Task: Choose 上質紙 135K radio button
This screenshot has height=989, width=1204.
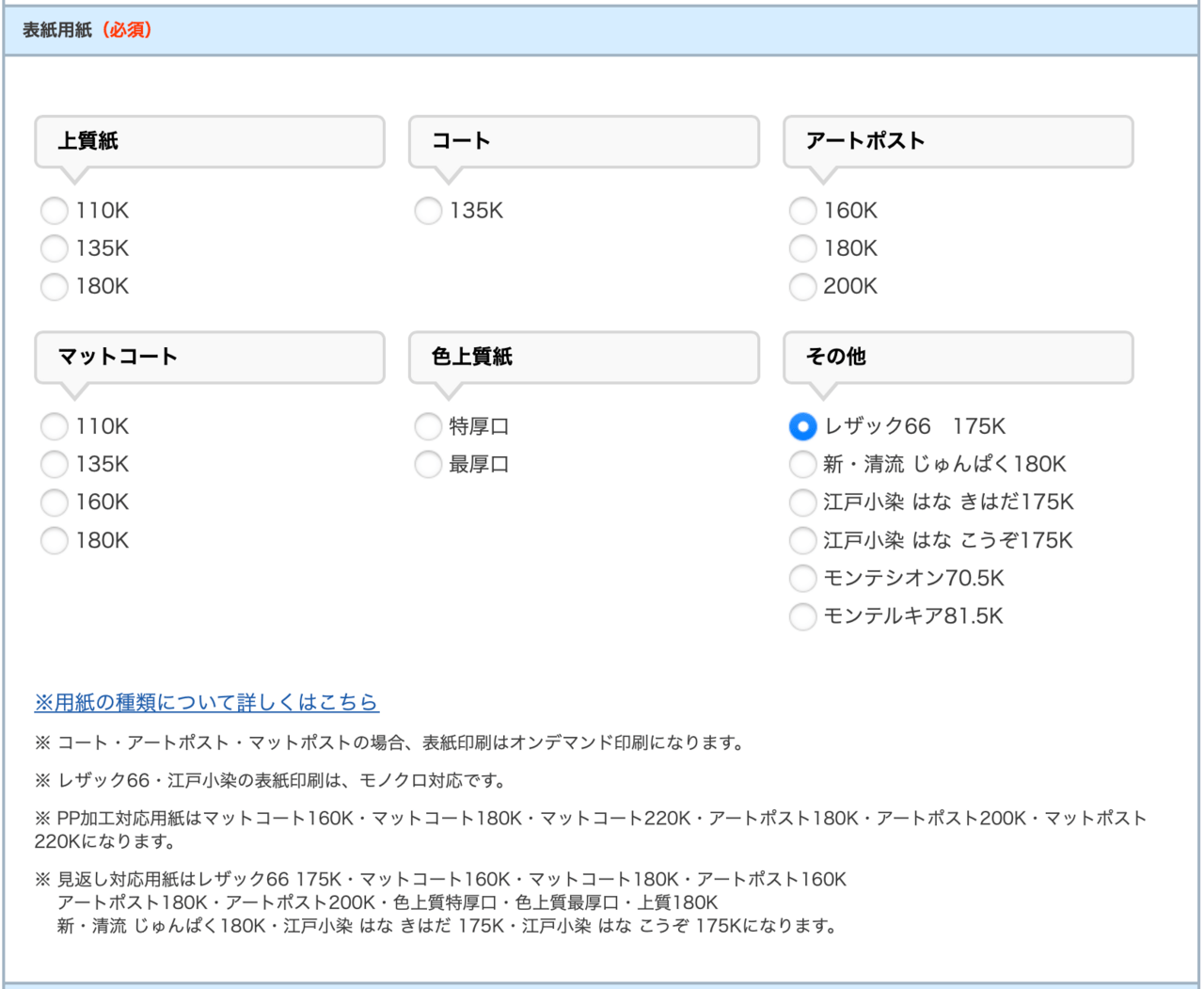Action: (55, 248)
